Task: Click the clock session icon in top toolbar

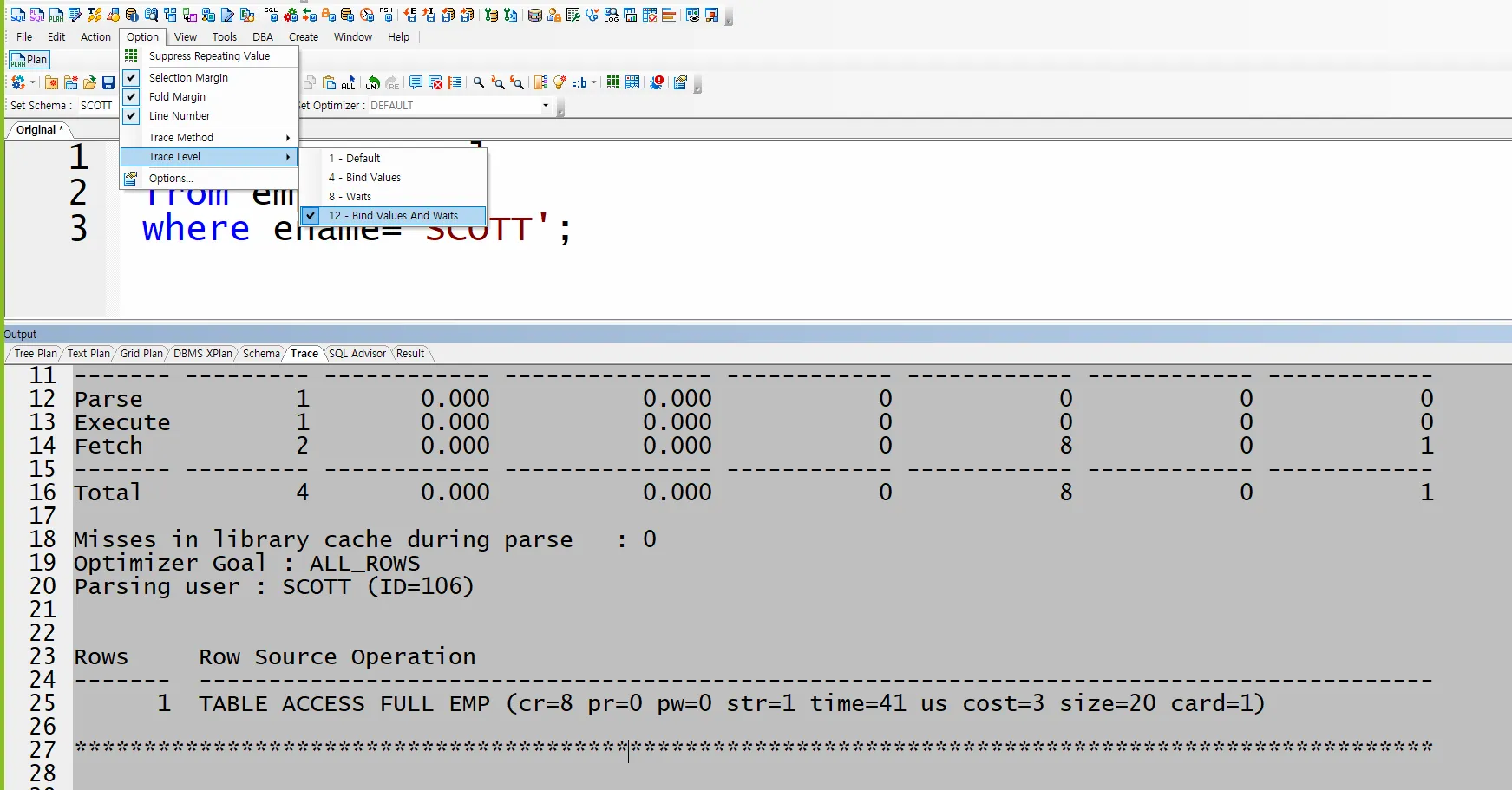Action: [x=367, y=15]
